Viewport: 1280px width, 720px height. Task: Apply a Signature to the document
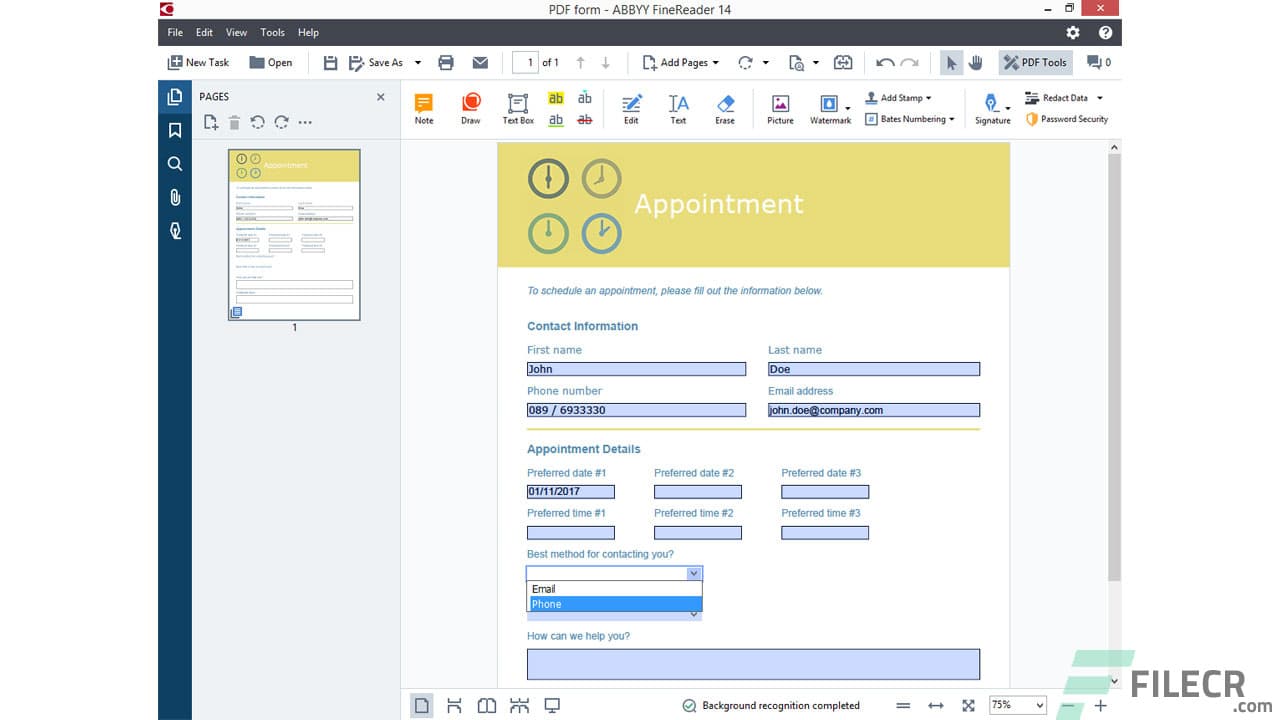[990, 107]
